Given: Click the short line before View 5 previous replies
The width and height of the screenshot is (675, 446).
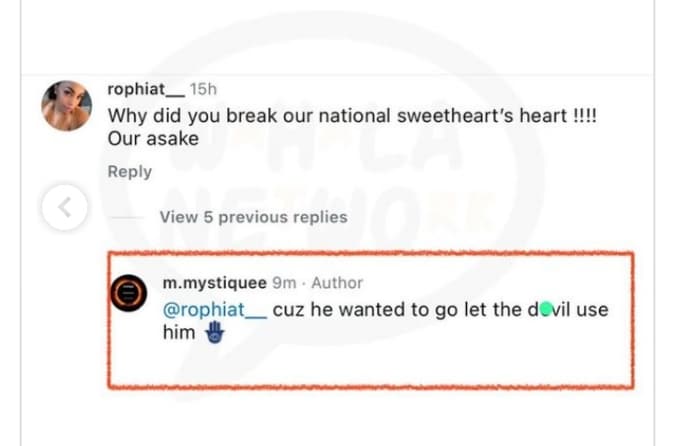Looking at the screenshot, I should click(127, 217).
